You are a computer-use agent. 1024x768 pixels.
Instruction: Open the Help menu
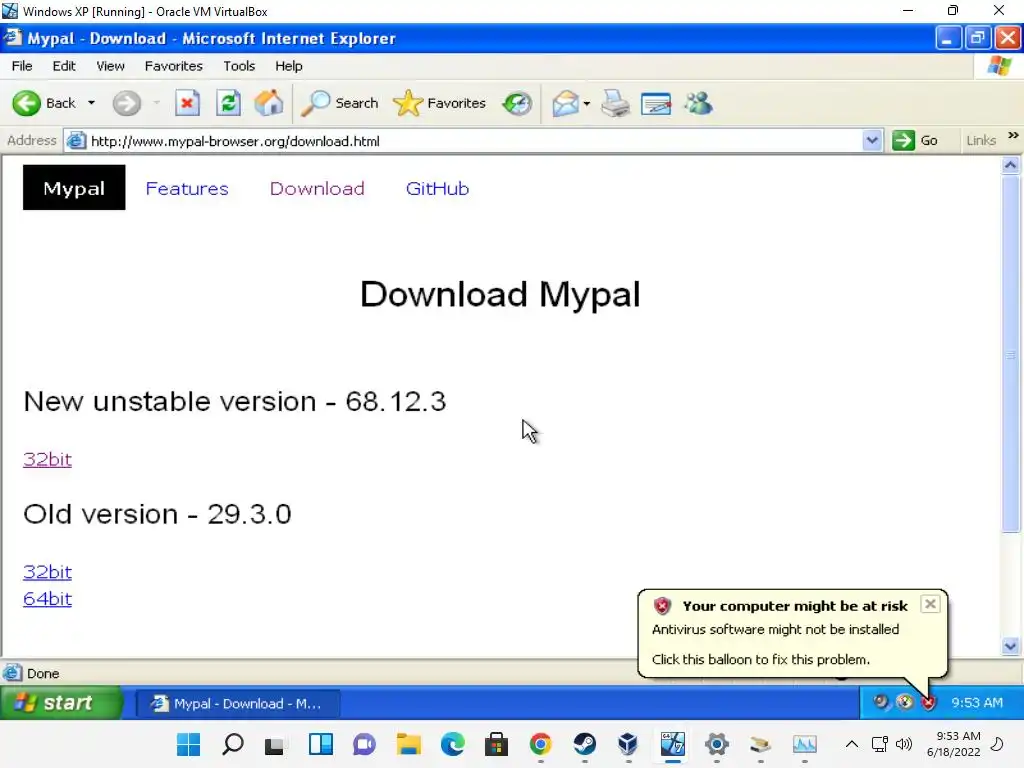point(289,66)
